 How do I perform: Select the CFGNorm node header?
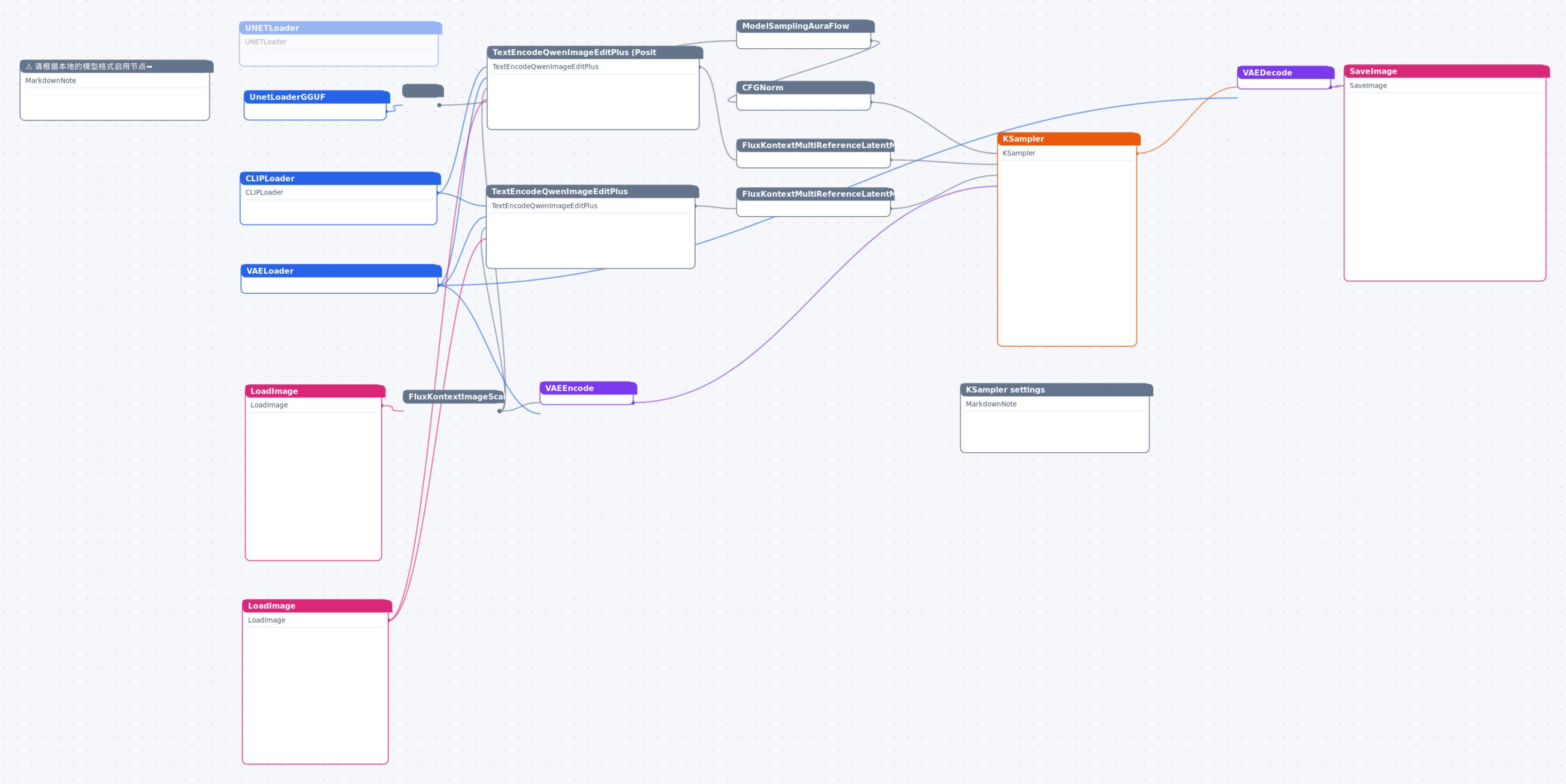(x=805, y=87)
